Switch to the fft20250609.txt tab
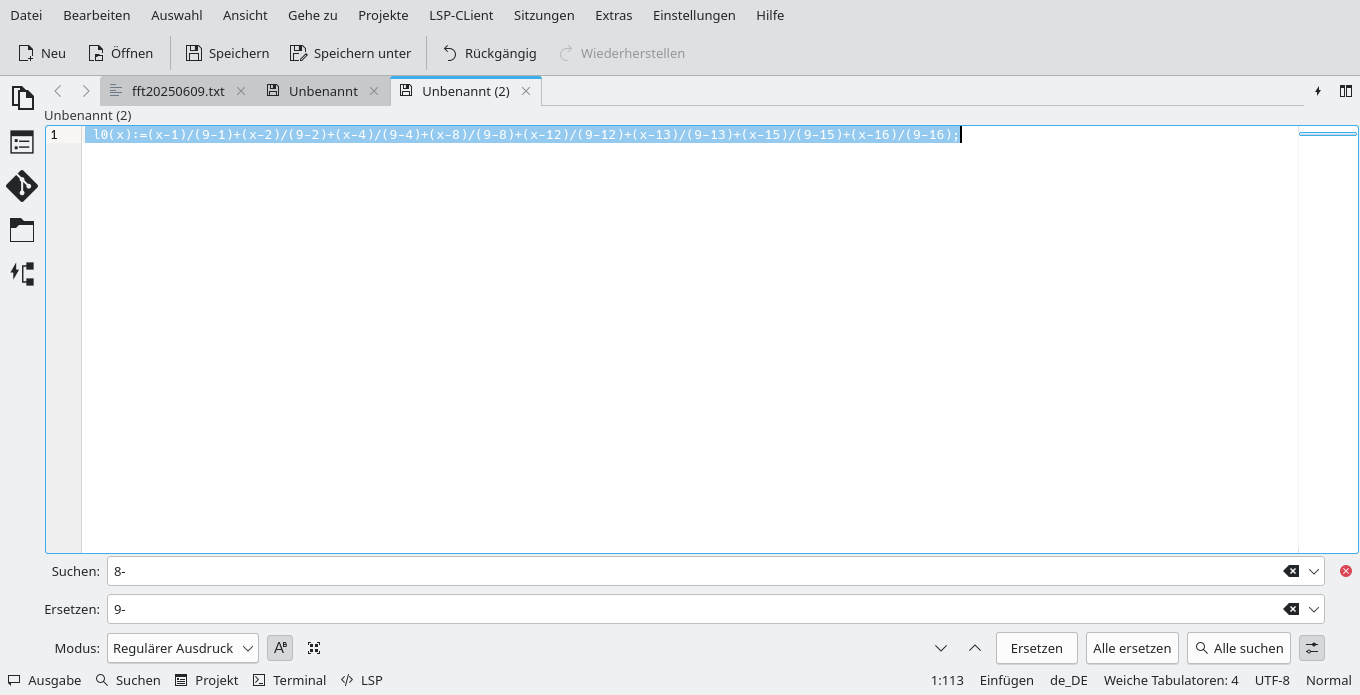This screenshot has height=695, width=1360. pyautogui.click(x=178, y=91)
